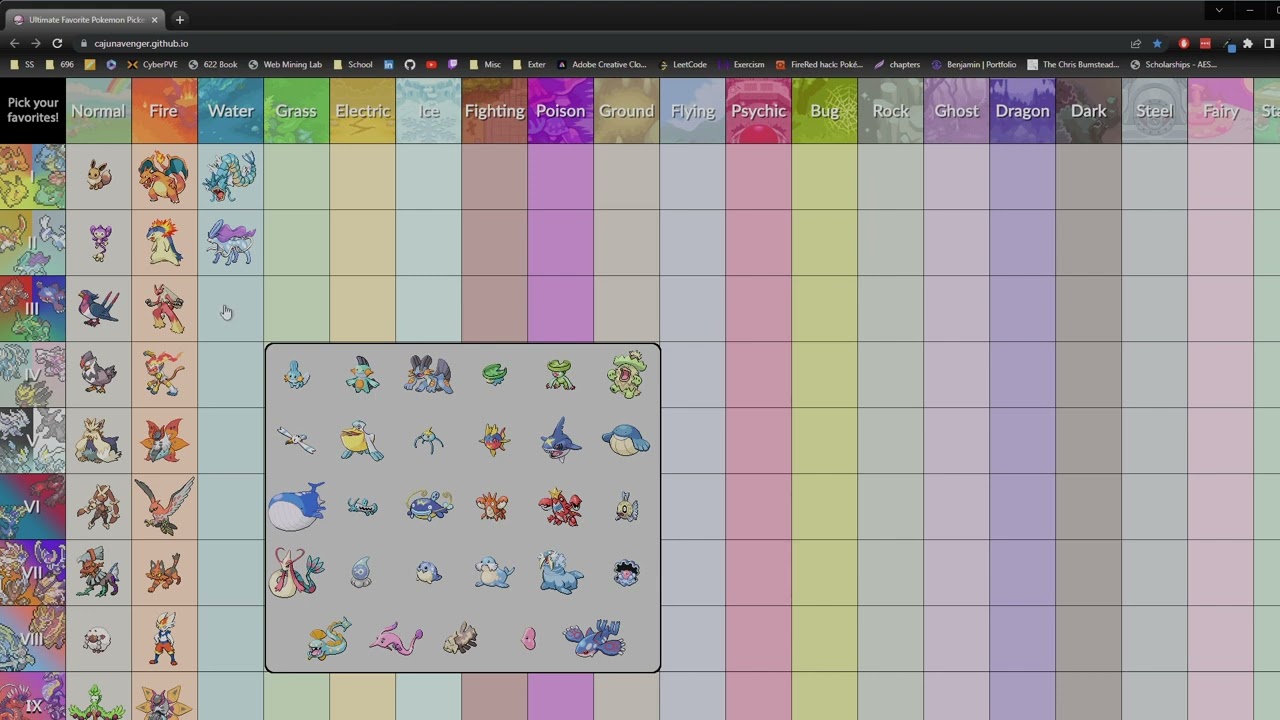
Task: Open the YouTube bookmark icon
Action: (431, 64)
